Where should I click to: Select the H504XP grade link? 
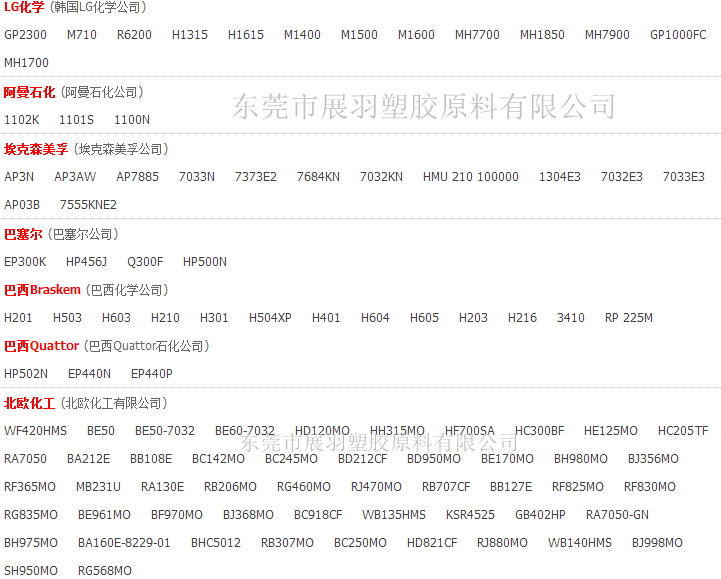click(270, 318)
